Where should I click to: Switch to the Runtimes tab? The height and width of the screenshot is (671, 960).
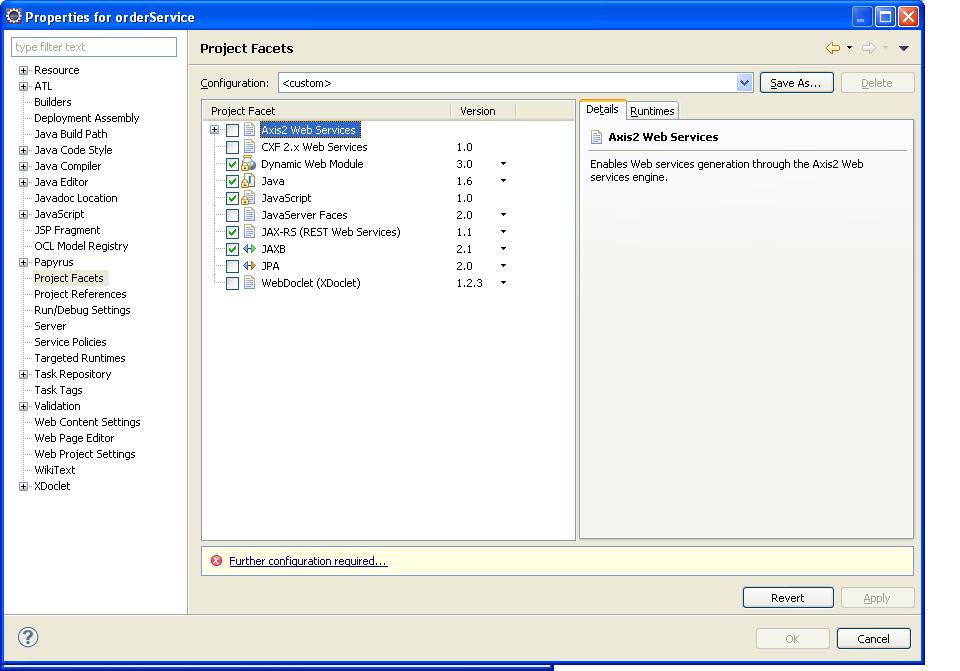tap(652, 111)
